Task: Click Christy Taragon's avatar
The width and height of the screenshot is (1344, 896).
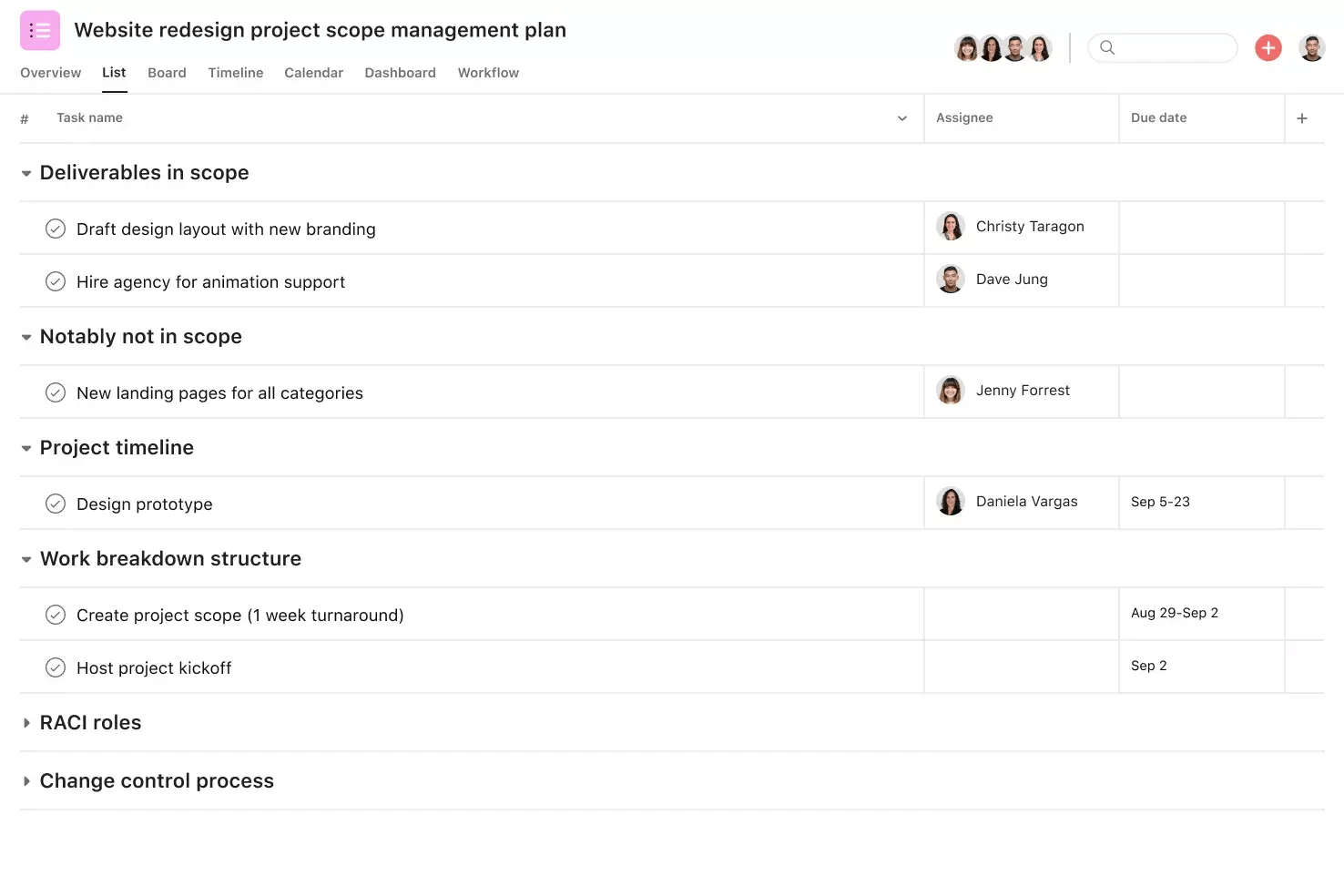Action: click(x=951, y=226)
